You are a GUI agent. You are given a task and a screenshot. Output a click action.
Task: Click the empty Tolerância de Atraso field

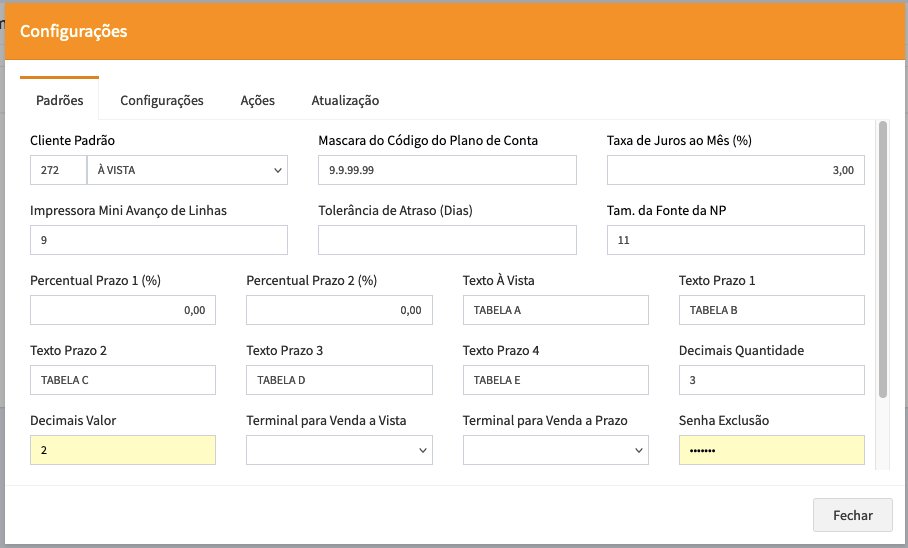tap(447, 240)
